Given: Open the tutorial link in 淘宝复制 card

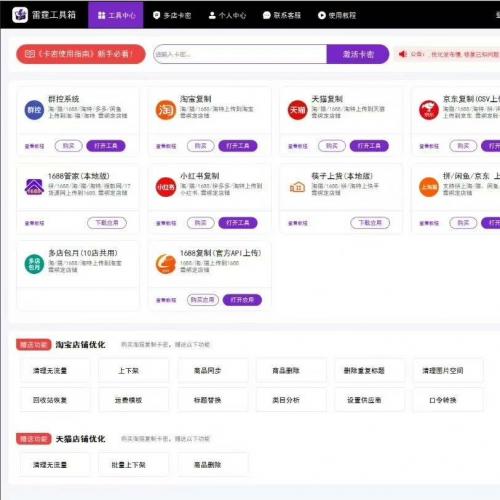Looking at the screenshot, I should coord(166,146).
